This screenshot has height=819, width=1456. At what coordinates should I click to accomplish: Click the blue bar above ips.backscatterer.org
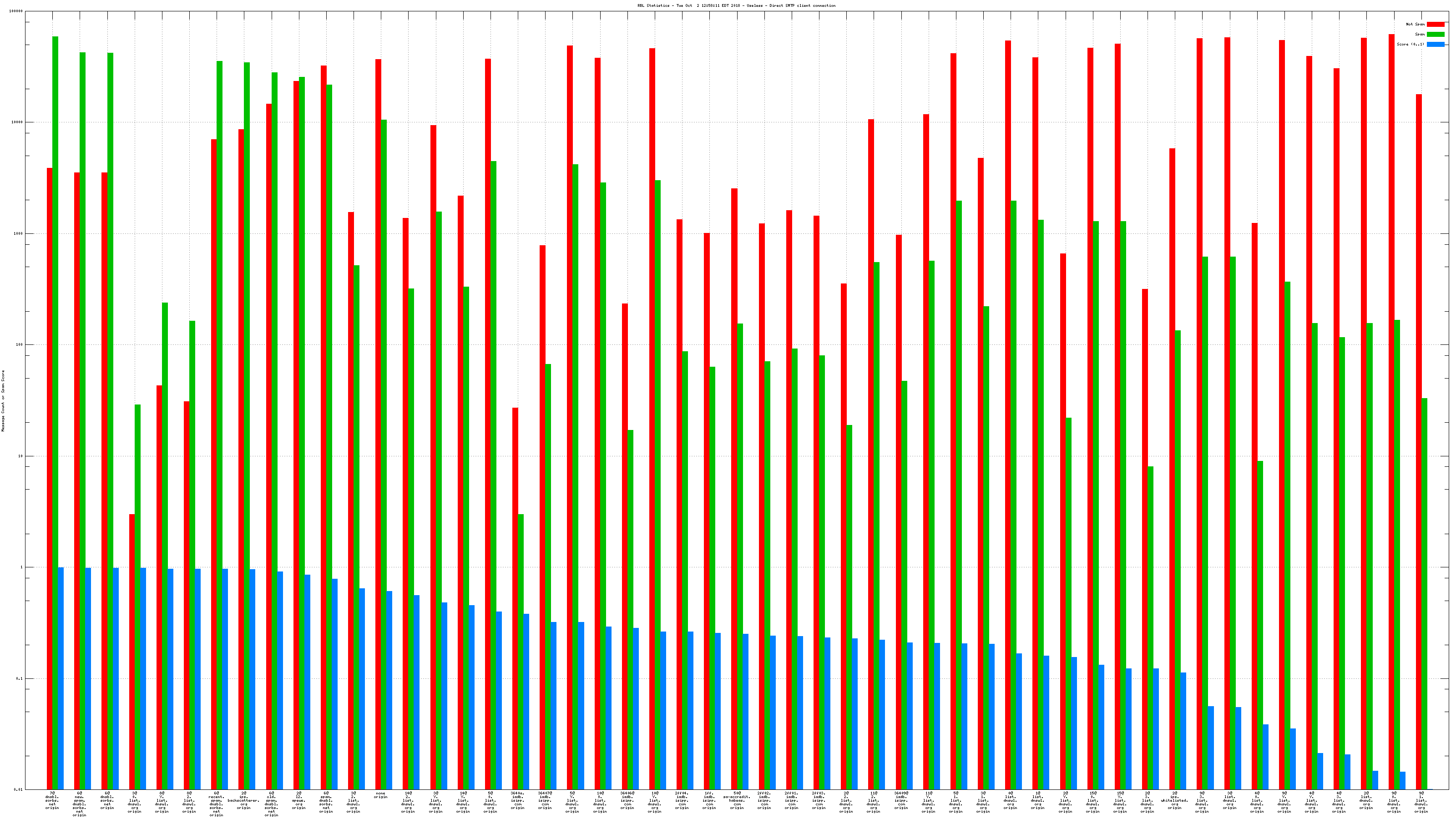click(x=252, y=678)
